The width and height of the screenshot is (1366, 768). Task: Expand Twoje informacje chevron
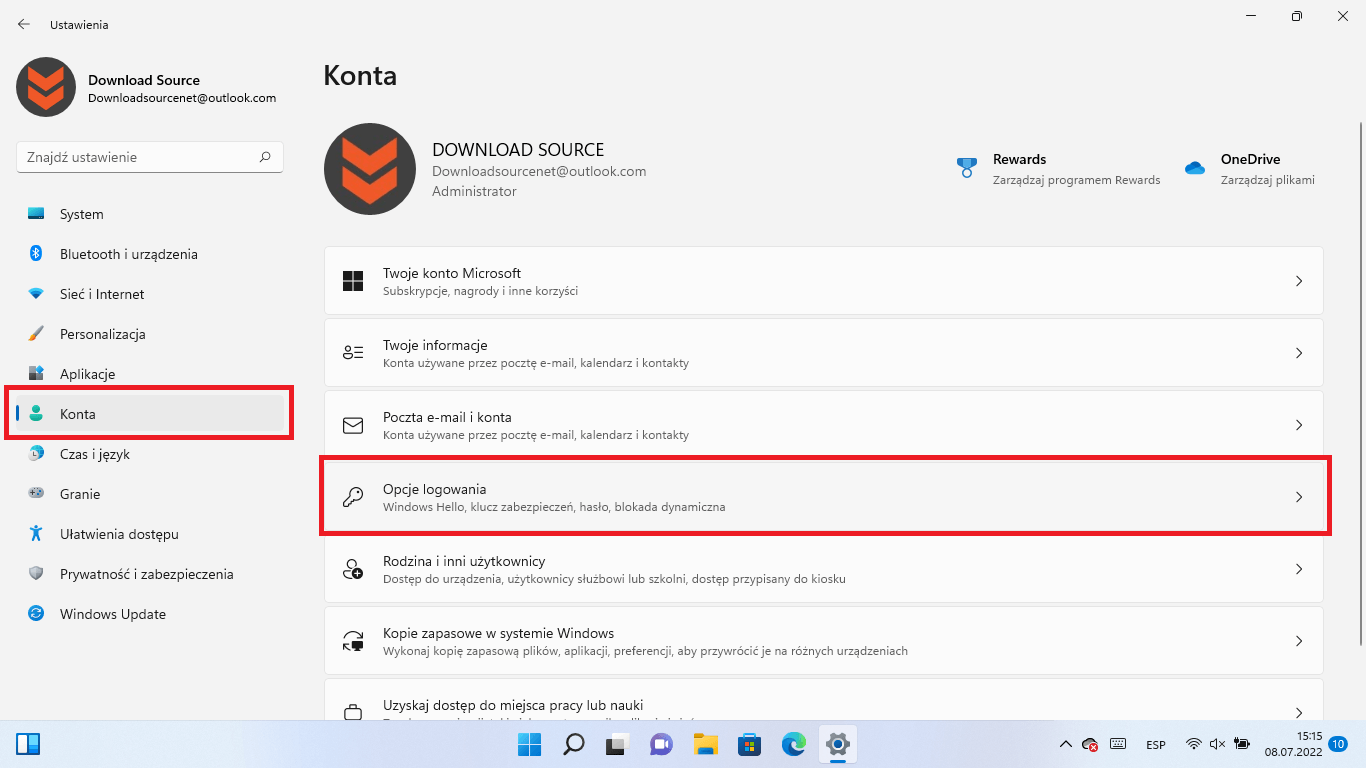[x=1299, y=353]
